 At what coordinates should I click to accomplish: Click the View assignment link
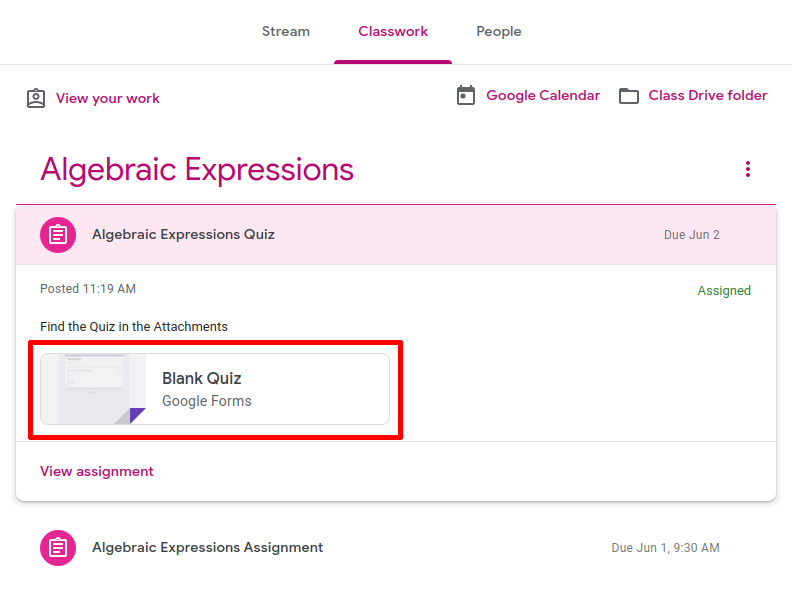[97, 471]
